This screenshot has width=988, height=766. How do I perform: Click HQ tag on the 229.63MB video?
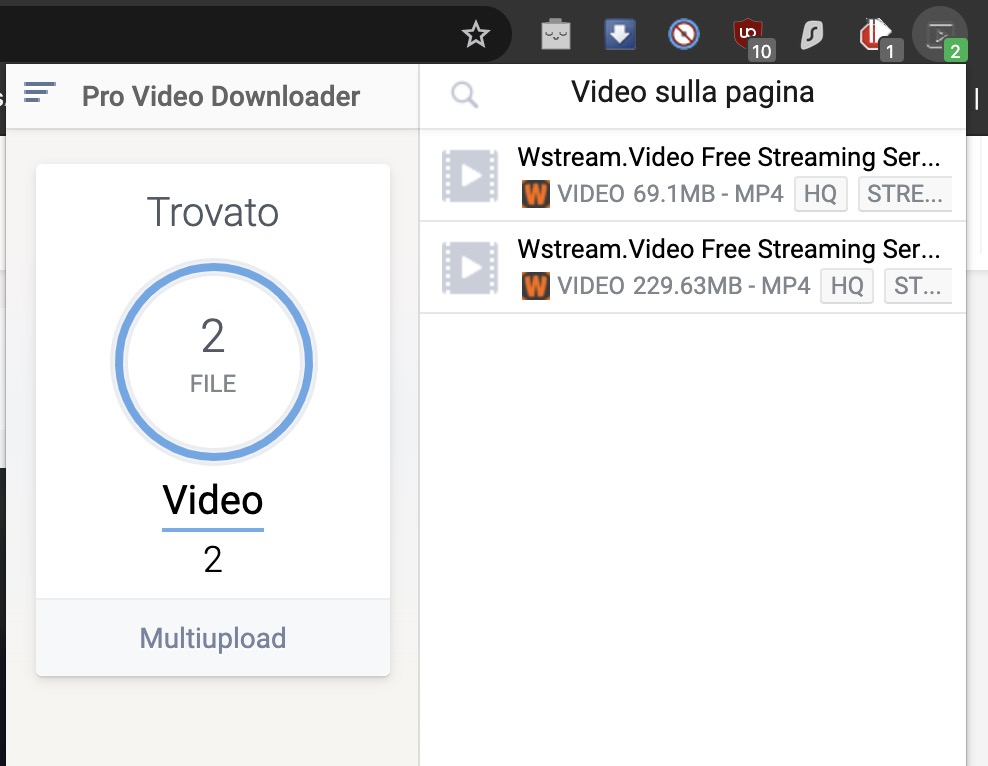click(x=846, y=287)
